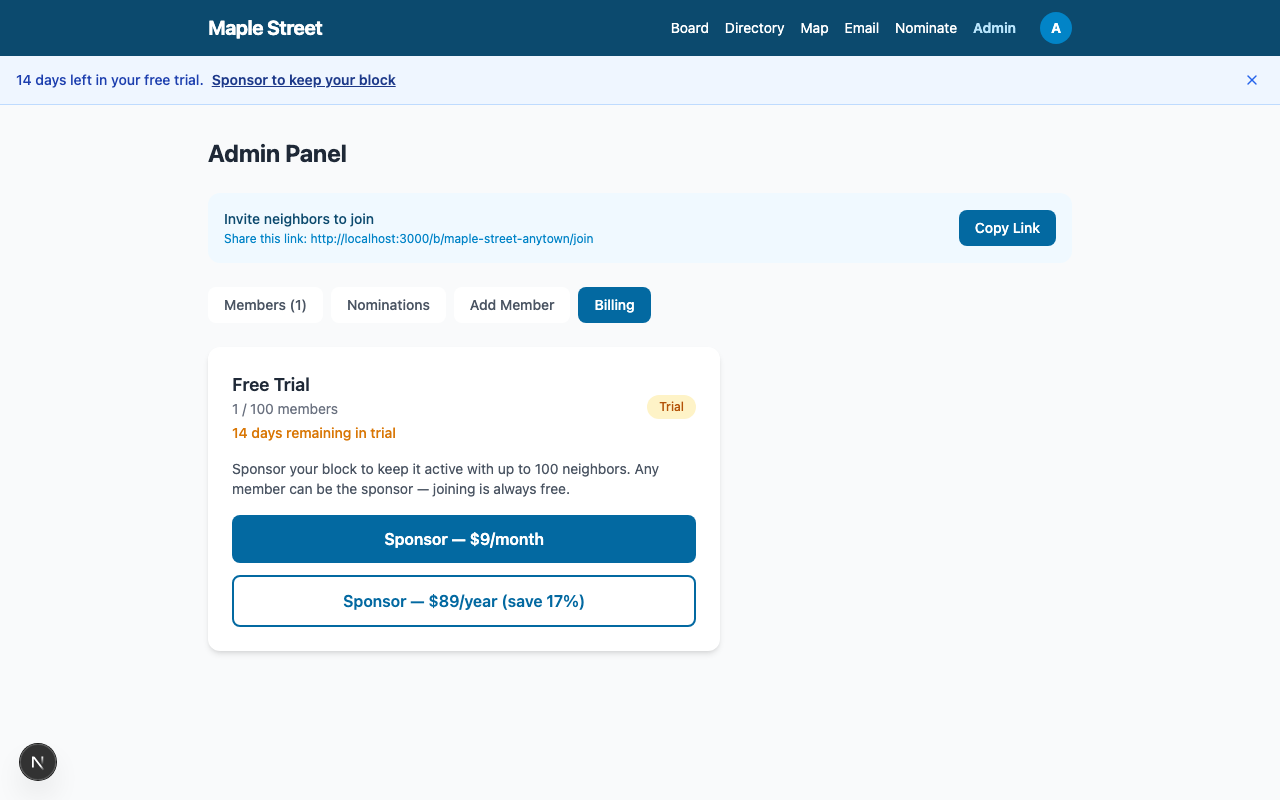Select the Admin nav link
The height and width of the screenshot is (800, 1280).
click(x=994, y=28)
